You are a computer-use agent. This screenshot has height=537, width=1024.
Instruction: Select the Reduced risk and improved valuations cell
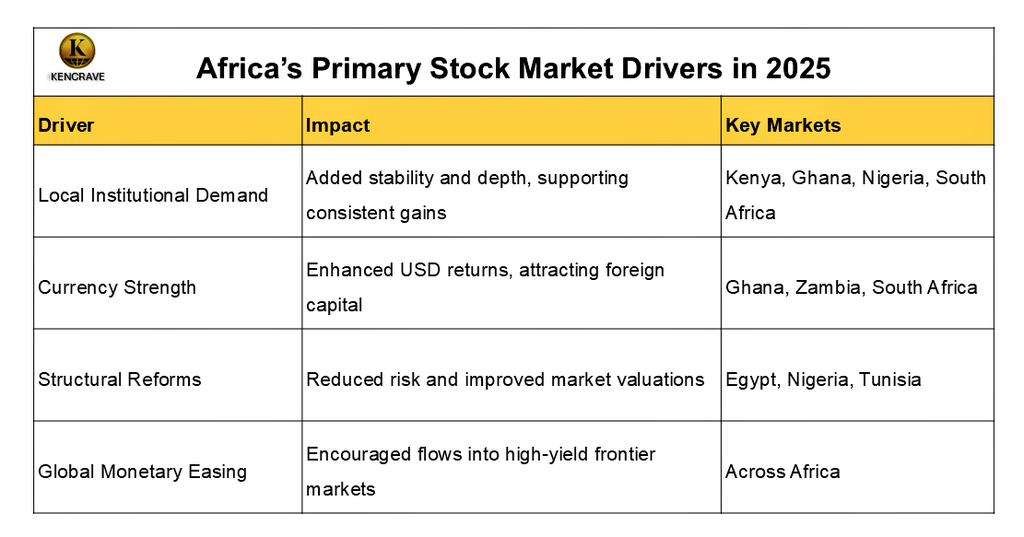click(505, 379)
